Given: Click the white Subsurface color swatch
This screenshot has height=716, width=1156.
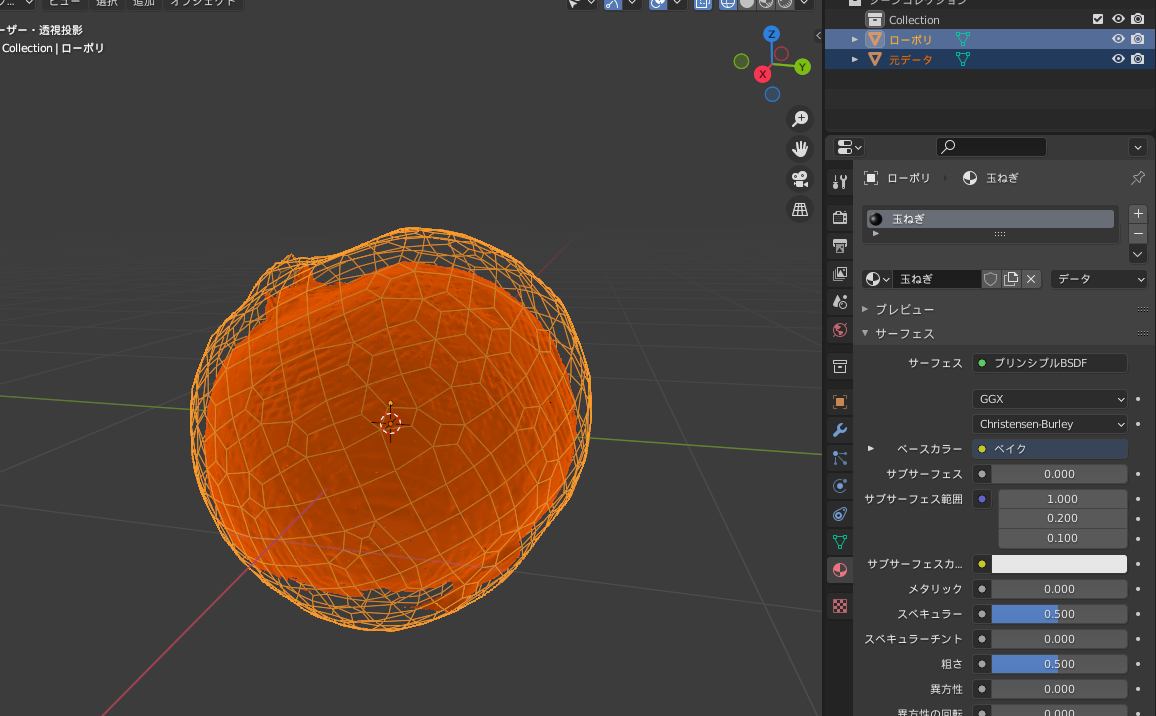Looking at the screenshot, I should [x=1060, y=563].
